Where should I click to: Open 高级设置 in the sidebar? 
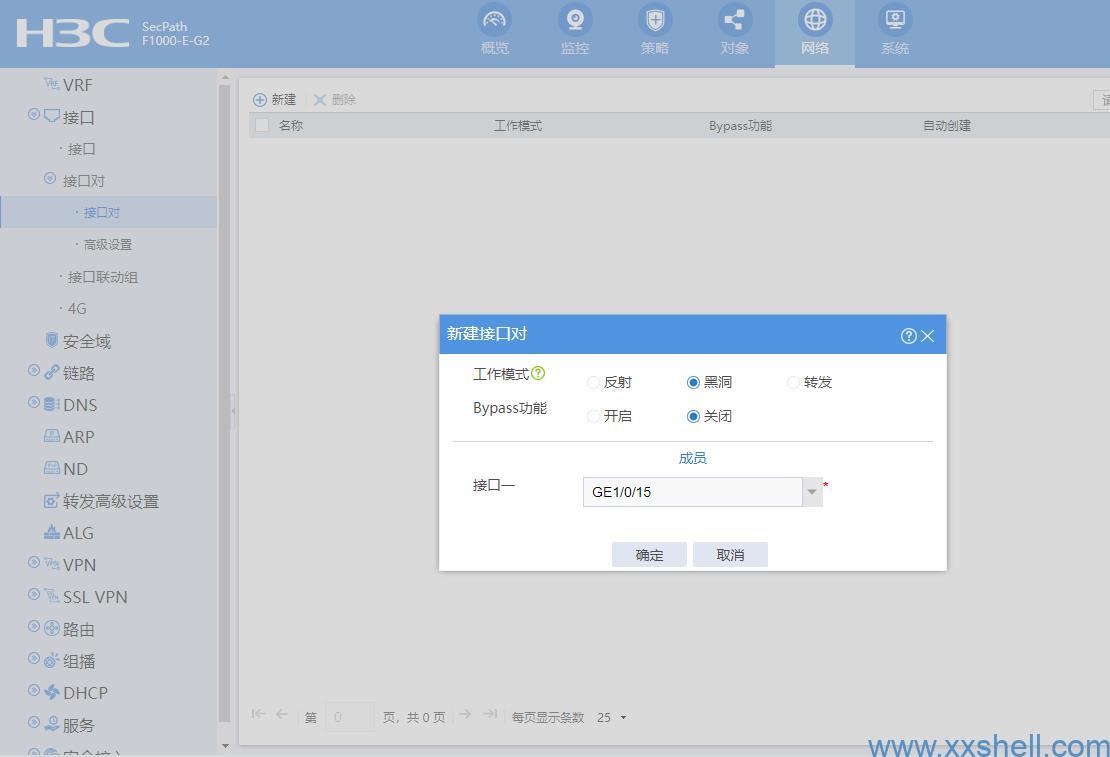(x=107, y=245)
